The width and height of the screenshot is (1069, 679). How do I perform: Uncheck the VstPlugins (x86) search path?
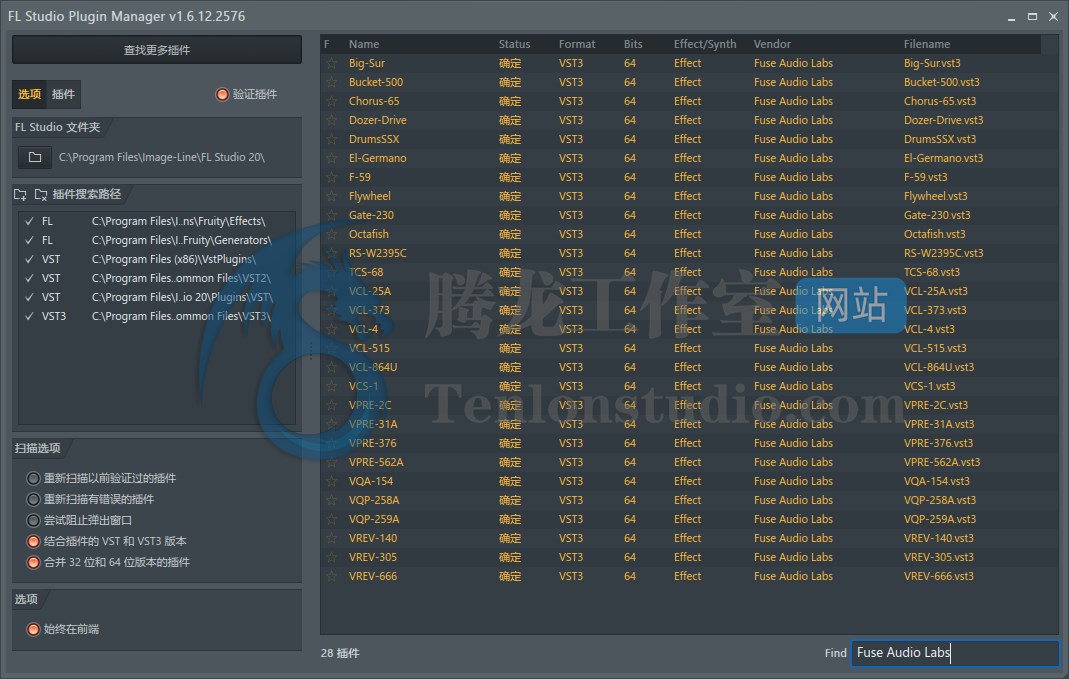pos(29,260)
